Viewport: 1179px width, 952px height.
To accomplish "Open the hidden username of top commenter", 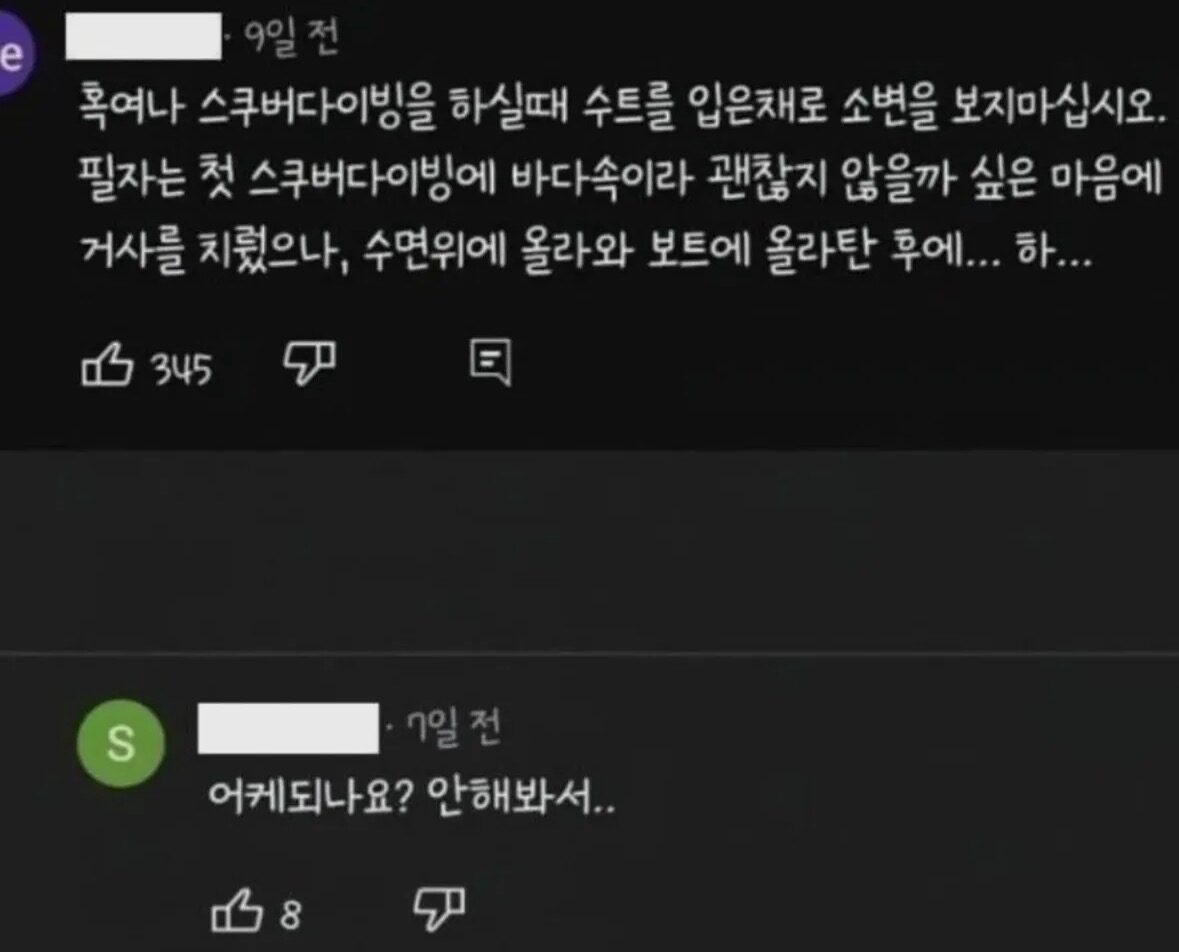I will coord(144,36).
